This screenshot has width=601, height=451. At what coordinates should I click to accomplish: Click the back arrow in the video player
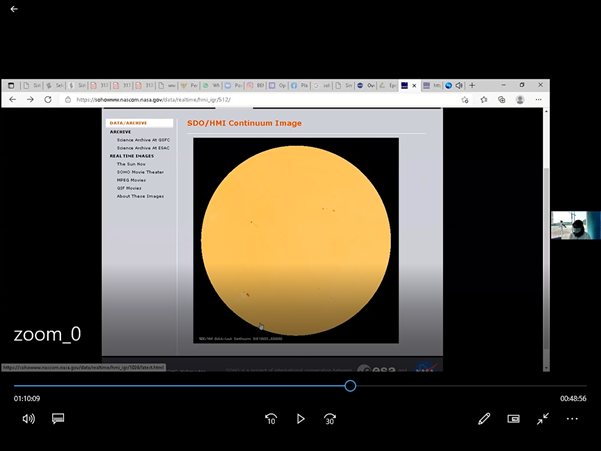click(14, 9)
